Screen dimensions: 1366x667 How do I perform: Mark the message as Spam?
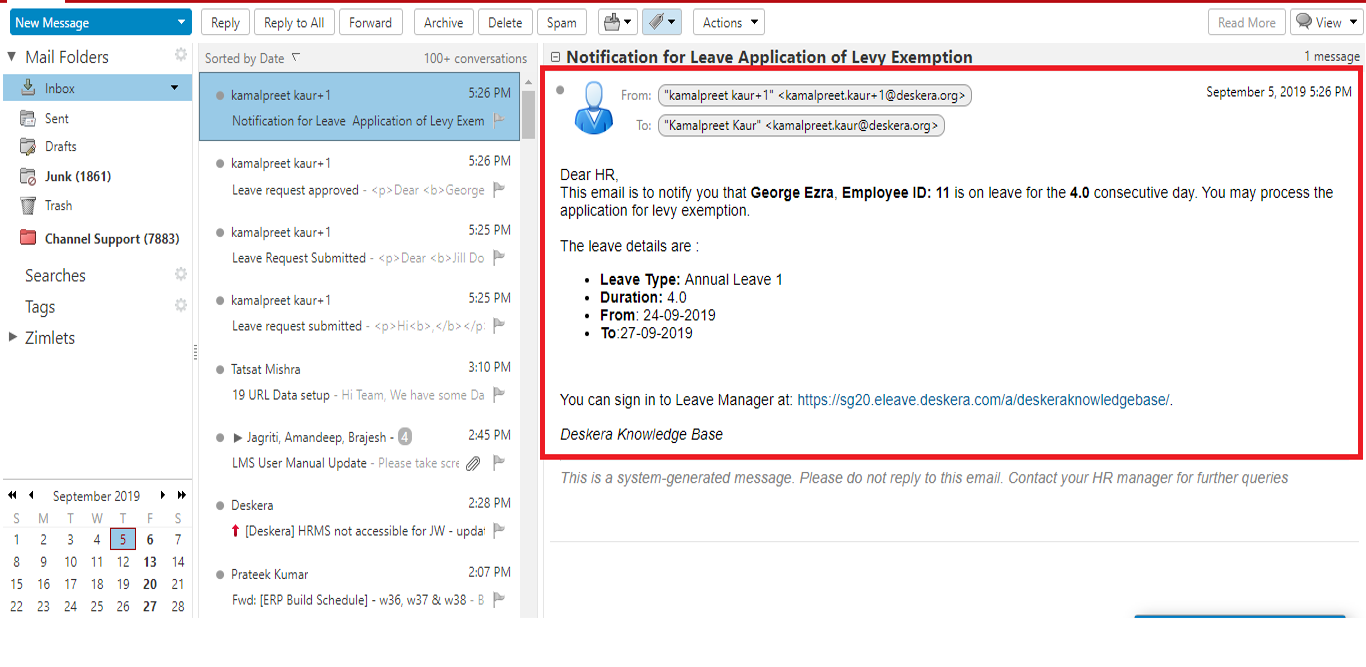pos(562,22)
